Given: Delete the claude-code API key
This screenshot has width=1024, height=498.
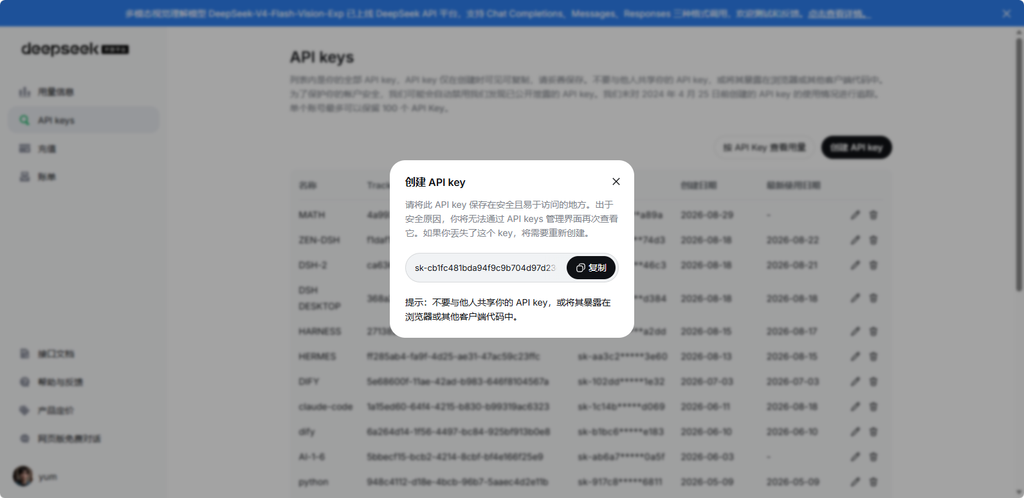Looking at the screenshot, I should pyautogui.click(x=873, y=407).
